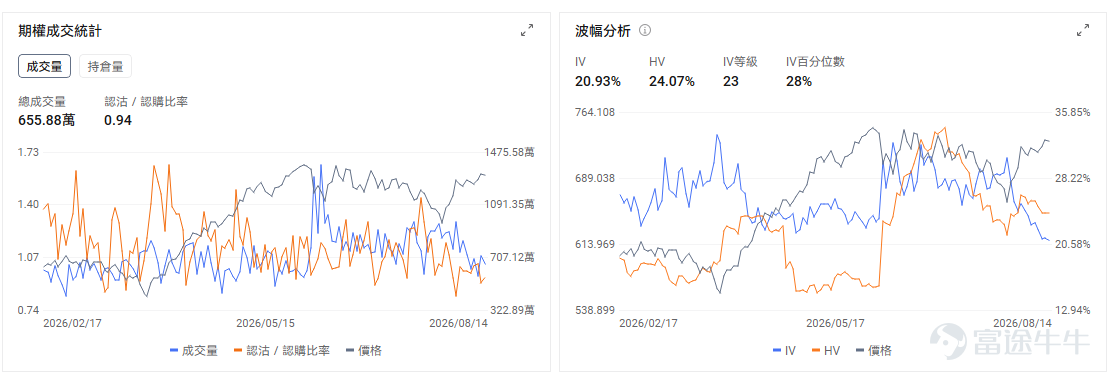Image resolution: width=1110 pixels, height=378 pixels.
Task: Toggle the 價格 legend in volatility chart
Action: (x=874, y=350)
